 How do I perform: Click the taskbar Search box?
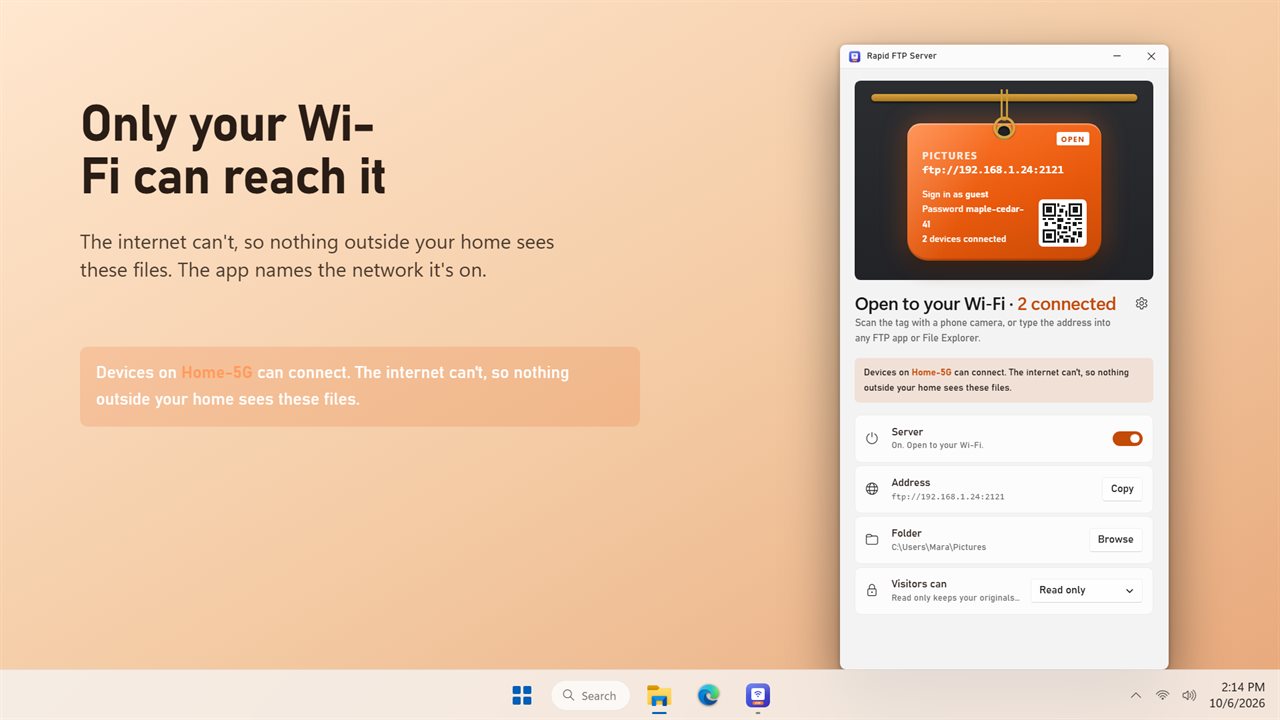590,695
